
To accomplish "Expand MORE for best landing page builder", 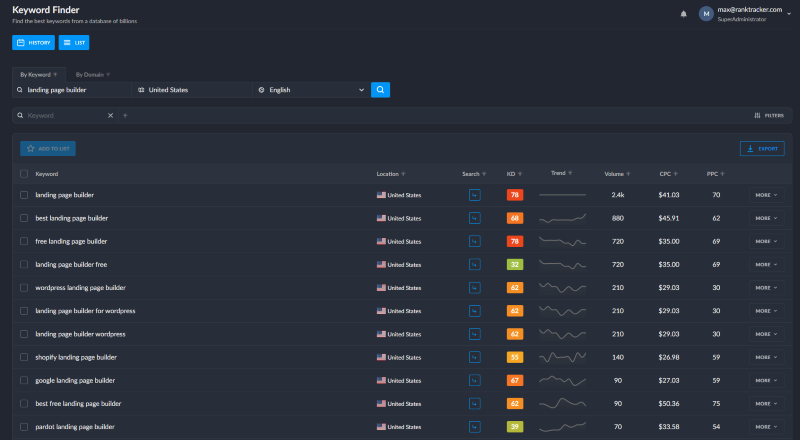I will coord(766,218).
